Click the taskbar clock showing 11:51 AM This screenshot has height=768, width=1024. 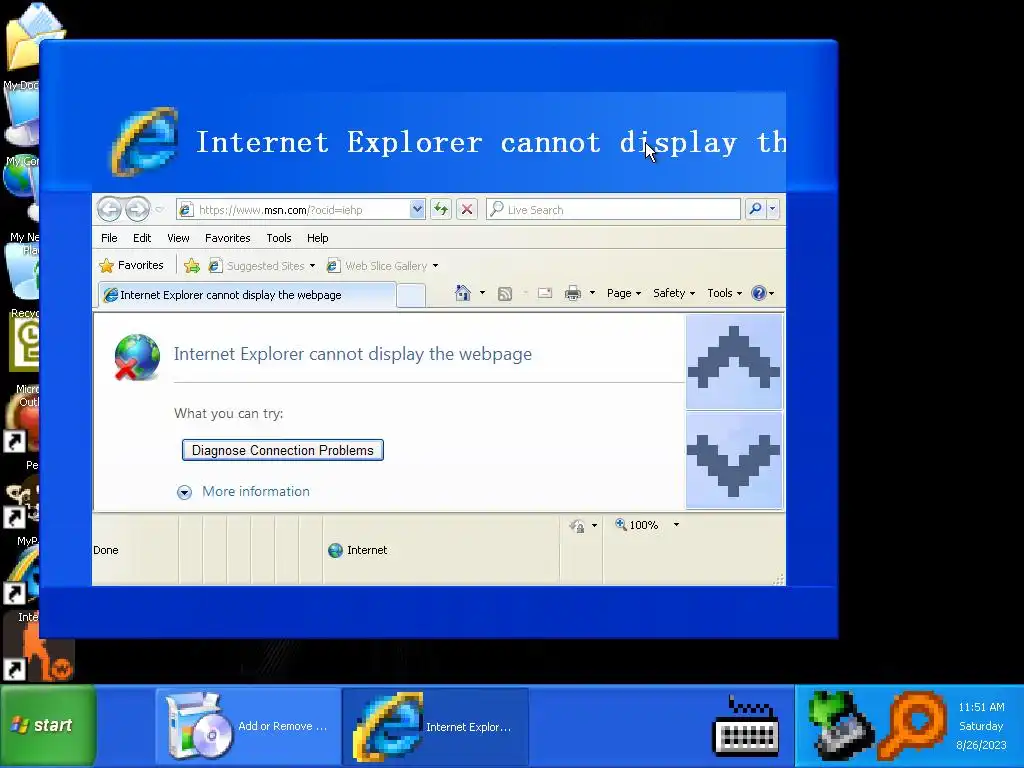[x=982, y=707]
